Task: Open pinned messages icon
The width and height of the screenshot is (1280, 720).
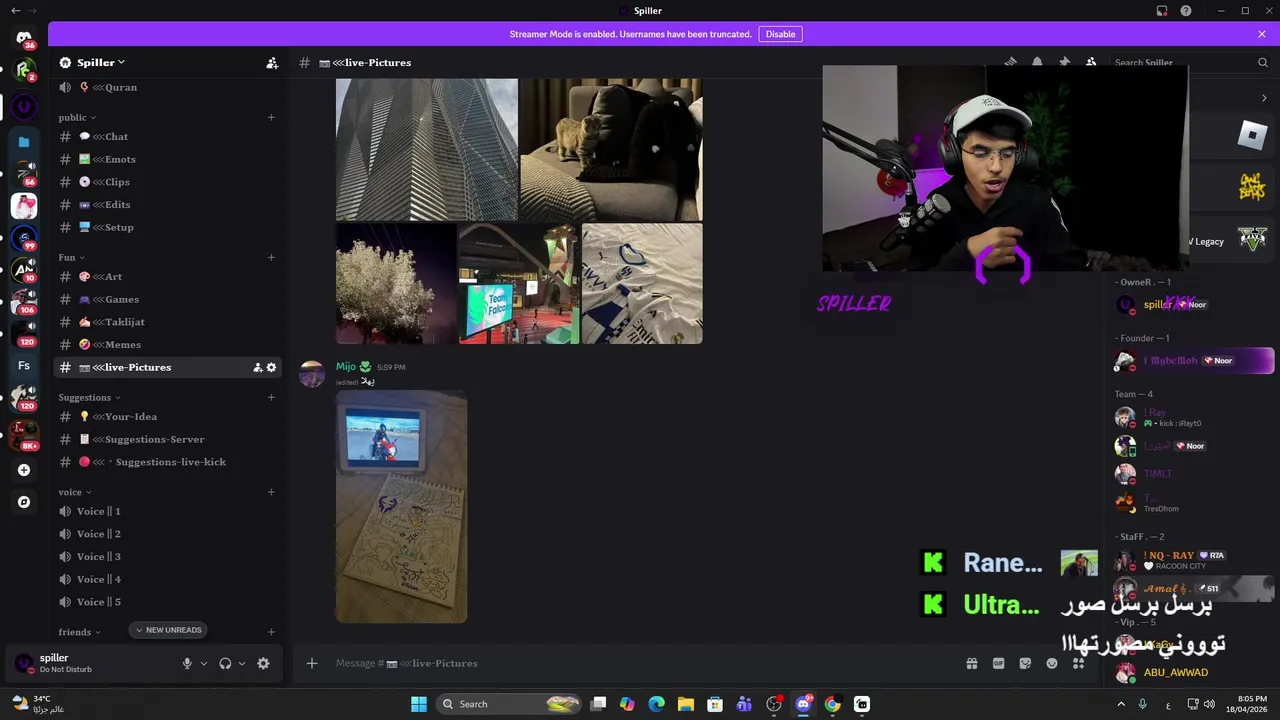Action: pyautogui.click(x=1064, y=62)
